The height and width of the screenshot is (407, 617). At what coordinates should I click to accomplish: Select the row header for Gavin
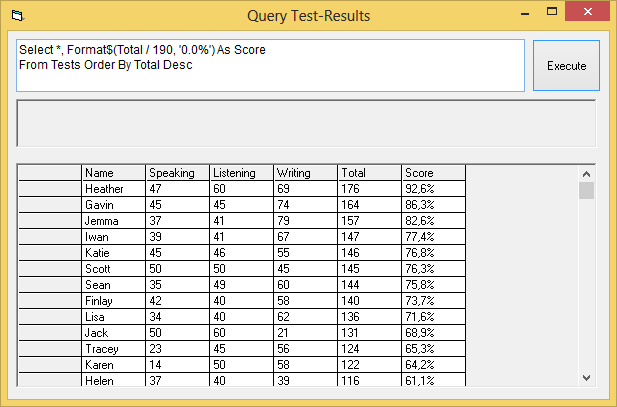[x=50, y=205]
